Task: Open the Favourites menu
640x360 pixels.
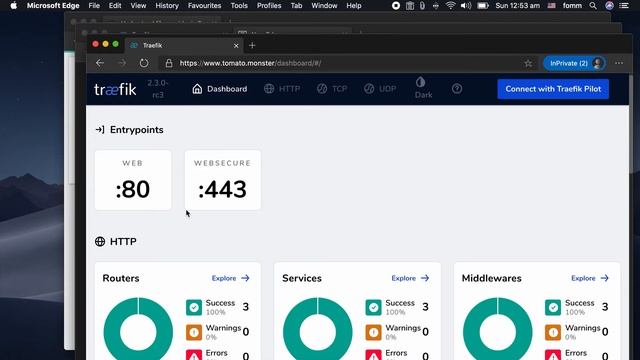Action: tap(204, 6)
